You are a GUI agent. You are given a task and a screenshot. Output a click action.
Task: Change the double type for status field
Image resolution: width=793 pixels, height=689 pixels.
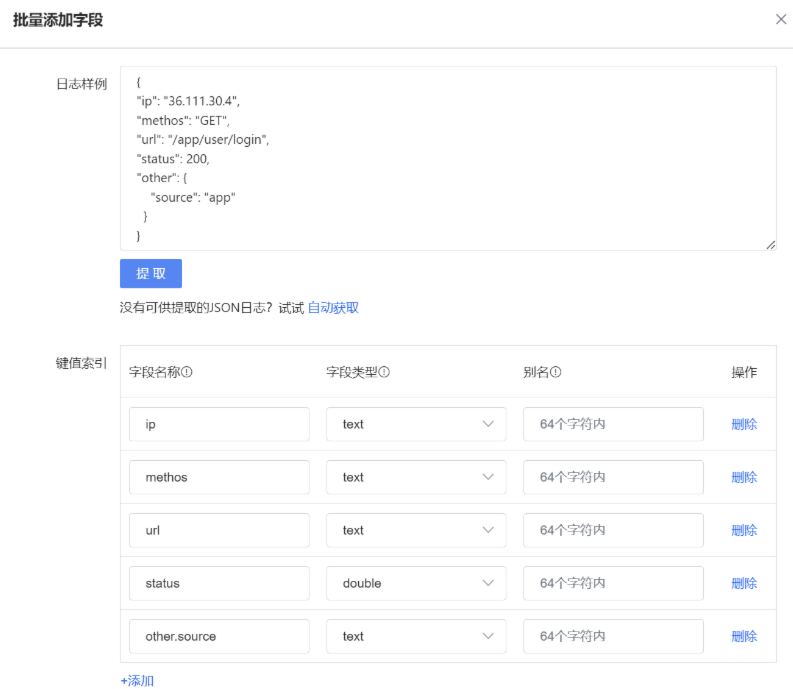[x=416, y=583]
